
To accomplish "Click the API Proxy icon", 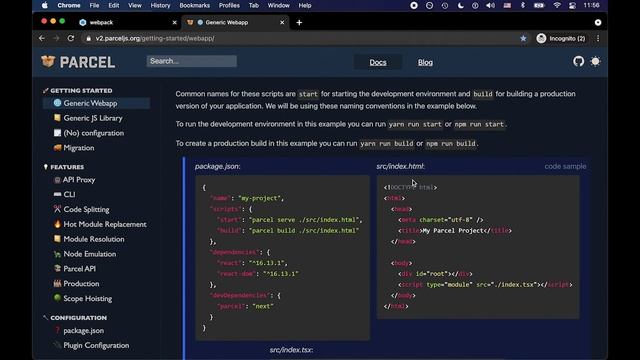I will tap(58, 180).
